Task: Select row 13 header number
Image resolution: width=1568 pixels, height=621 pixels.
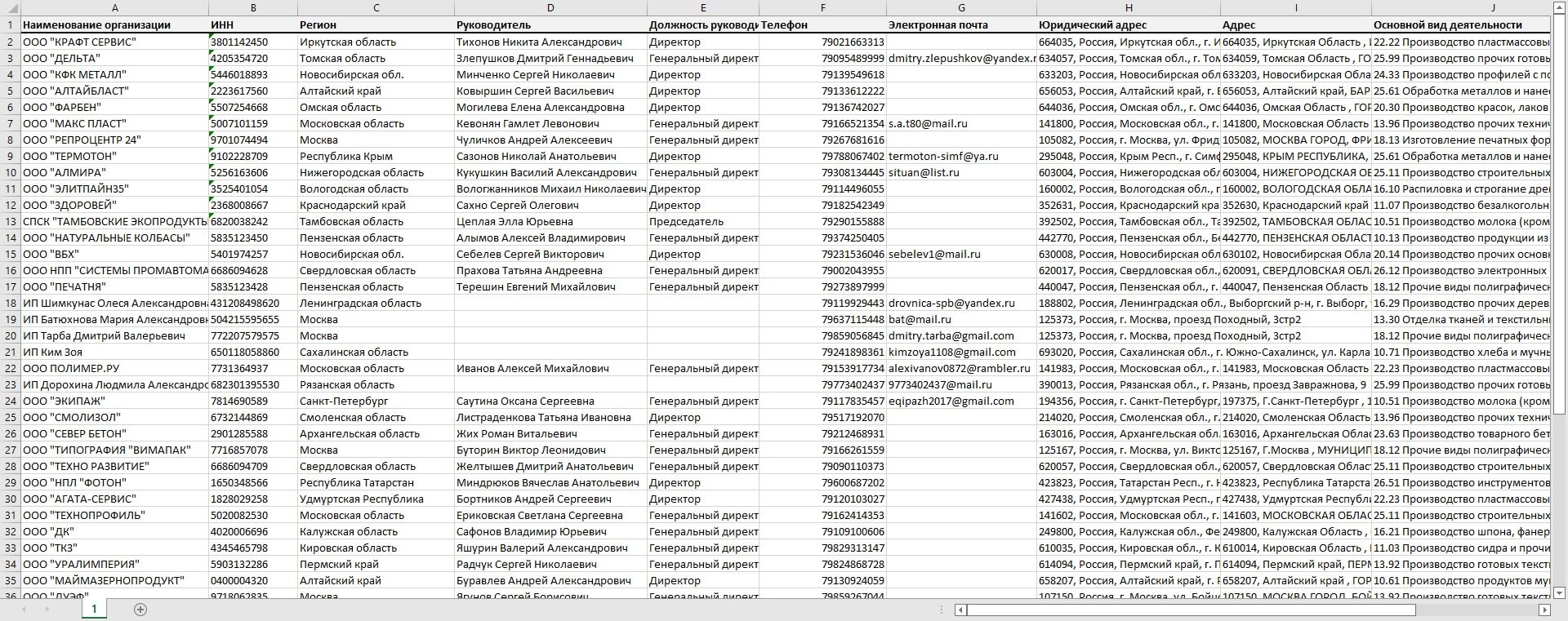Action: [x=10, y=221]
